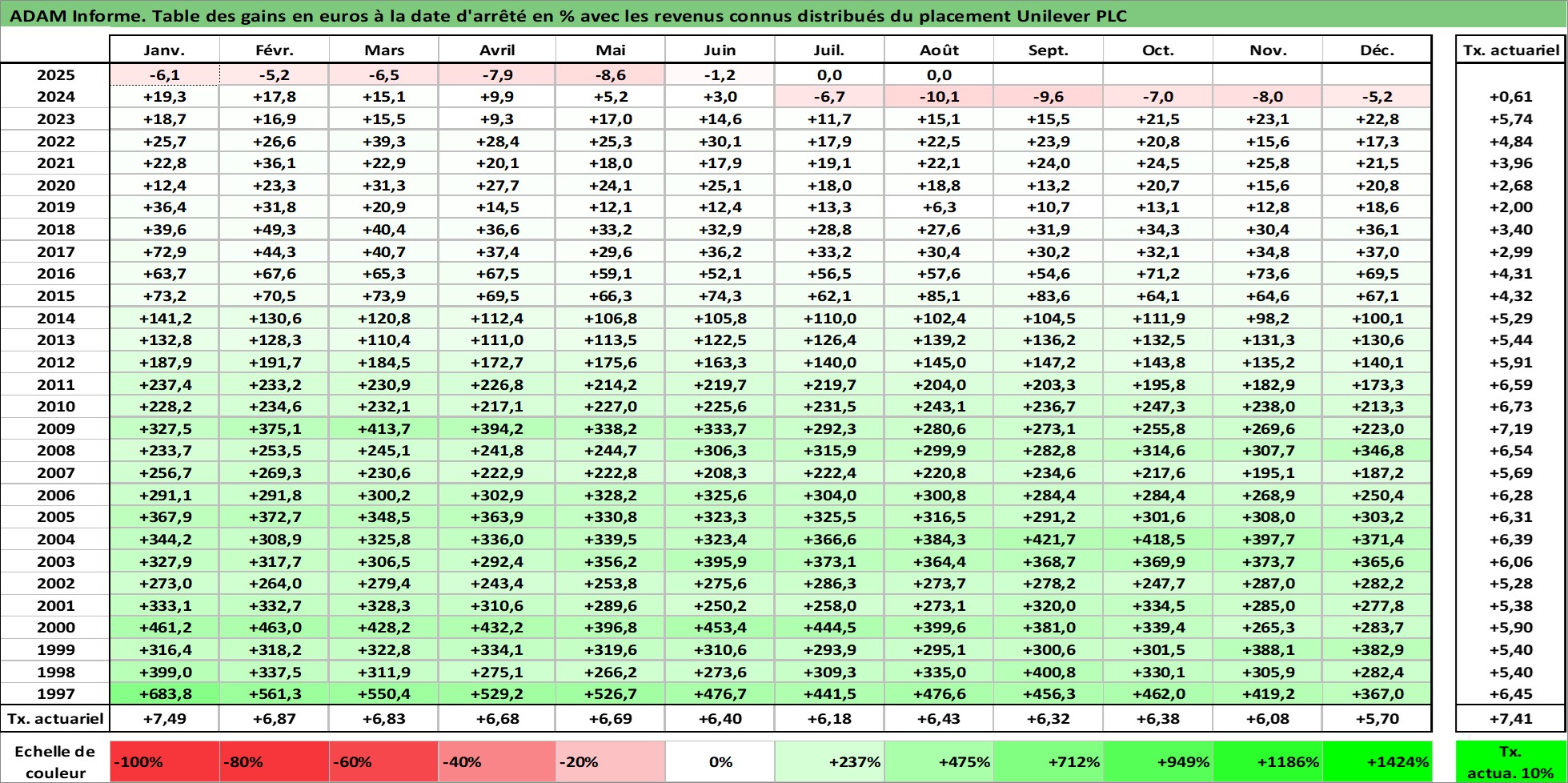The width and height of the screenshot is (1568, 783).
Task: Select the 0% color scale cell
Action: (x=720, y=761)
